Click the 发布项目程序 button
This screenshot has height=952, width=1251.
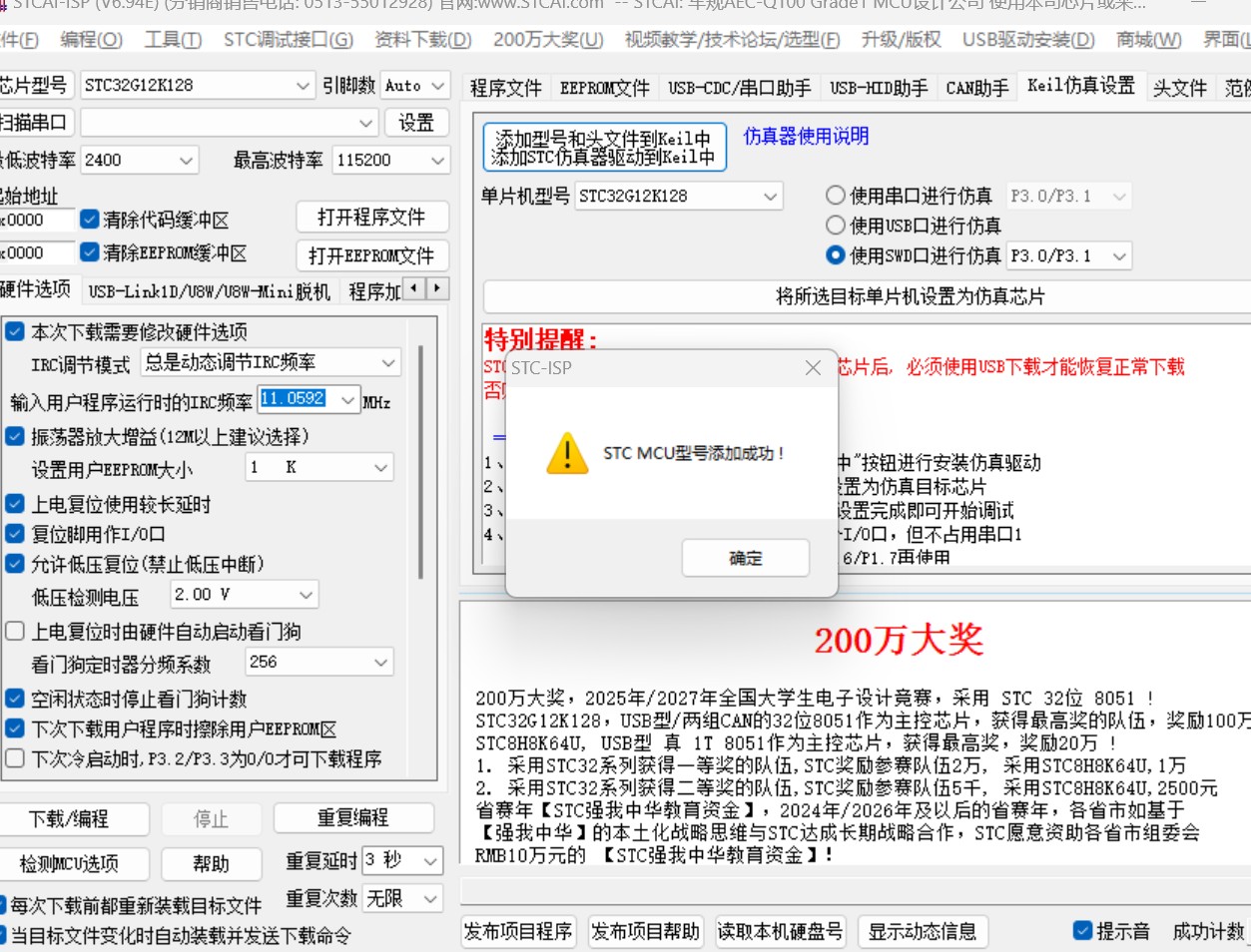[518, 931]
